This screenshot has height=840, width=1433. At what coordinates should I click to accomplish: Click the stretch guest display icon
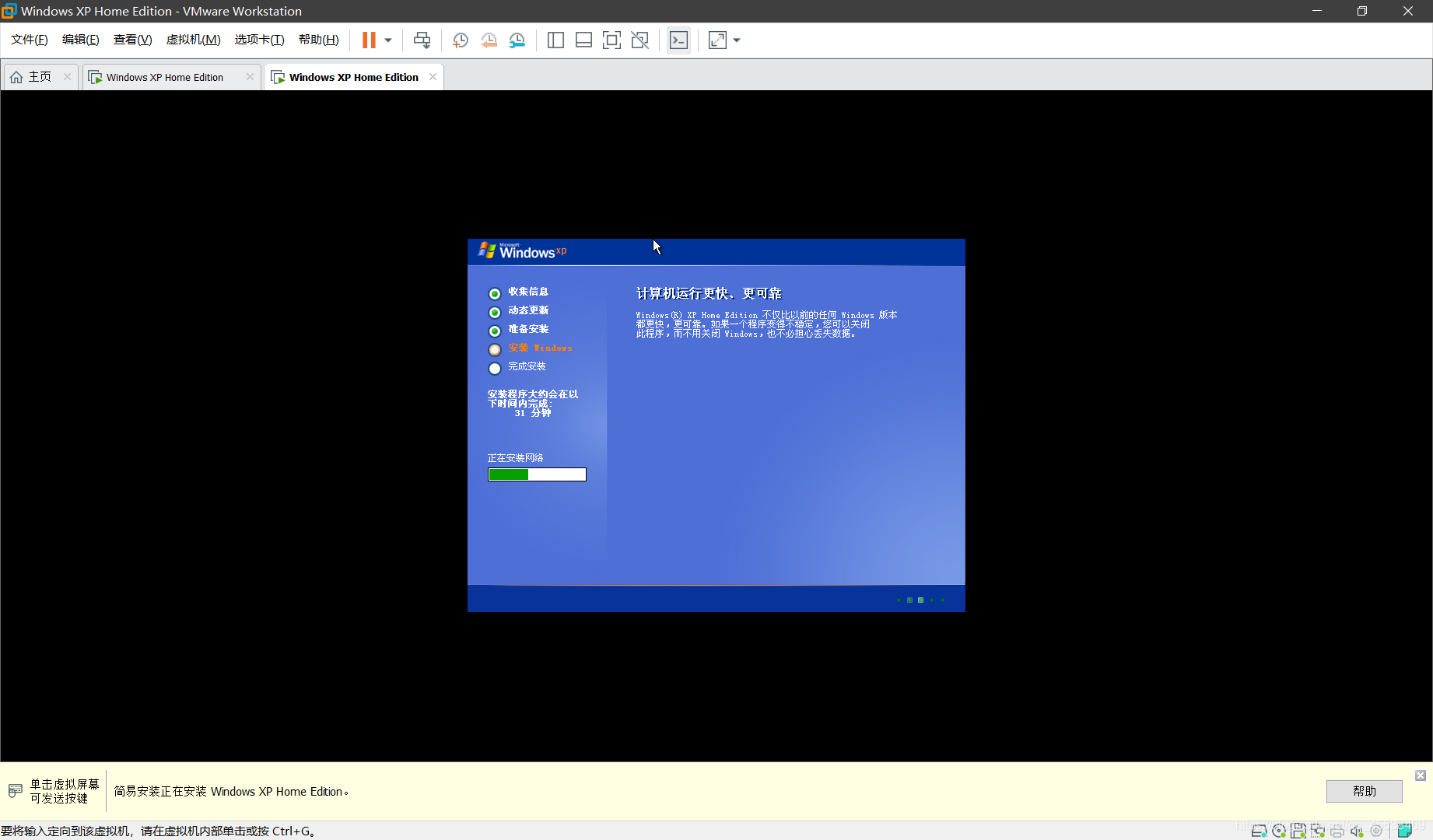tap(717, 40)
